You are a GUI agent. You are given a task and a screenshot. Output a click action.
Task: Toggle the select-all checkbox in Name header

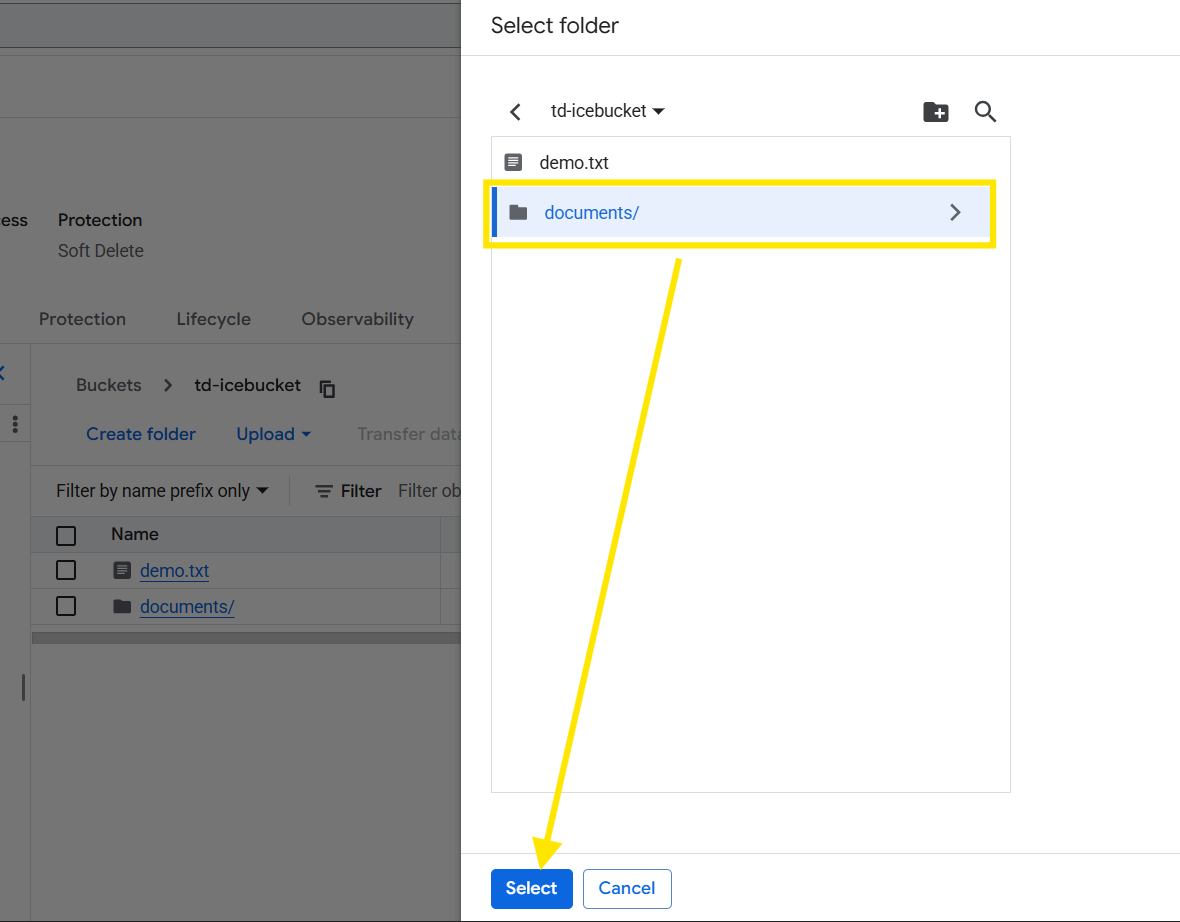click(x=66, y=535)
